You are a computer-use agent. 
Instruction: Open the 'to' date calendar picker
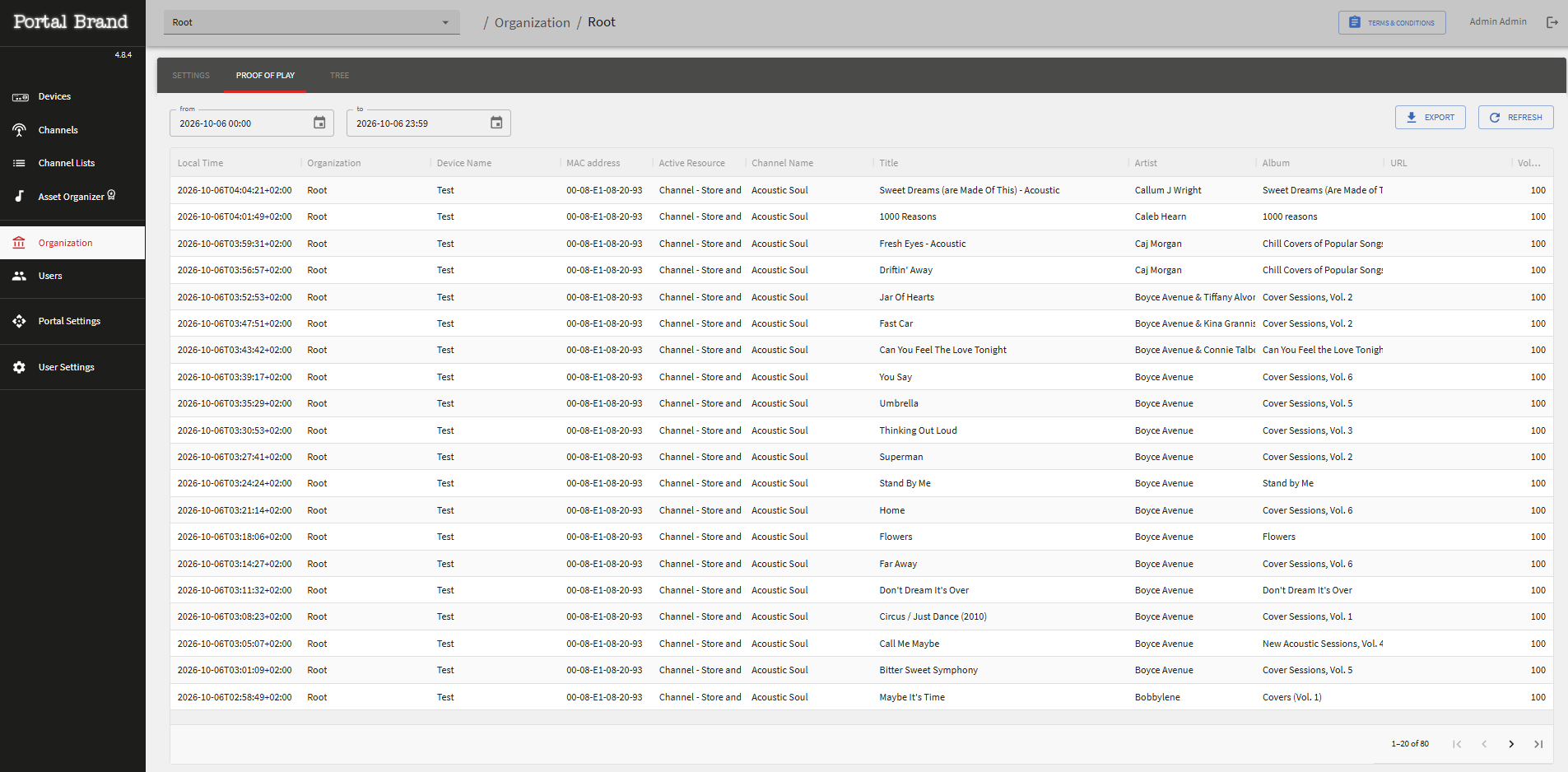(496, 123)
